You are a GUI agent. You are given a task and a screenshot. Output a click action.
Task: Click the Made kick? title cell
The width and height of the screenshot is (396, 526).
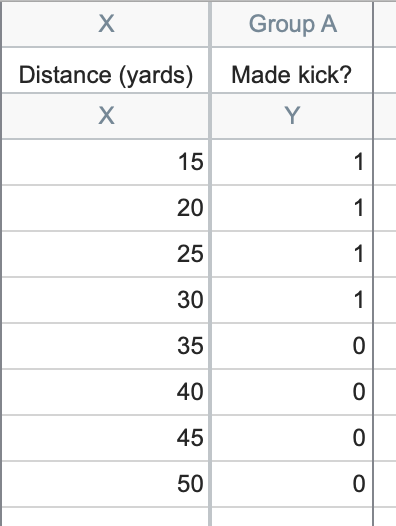pyautogui.click(x=292, y=70)
